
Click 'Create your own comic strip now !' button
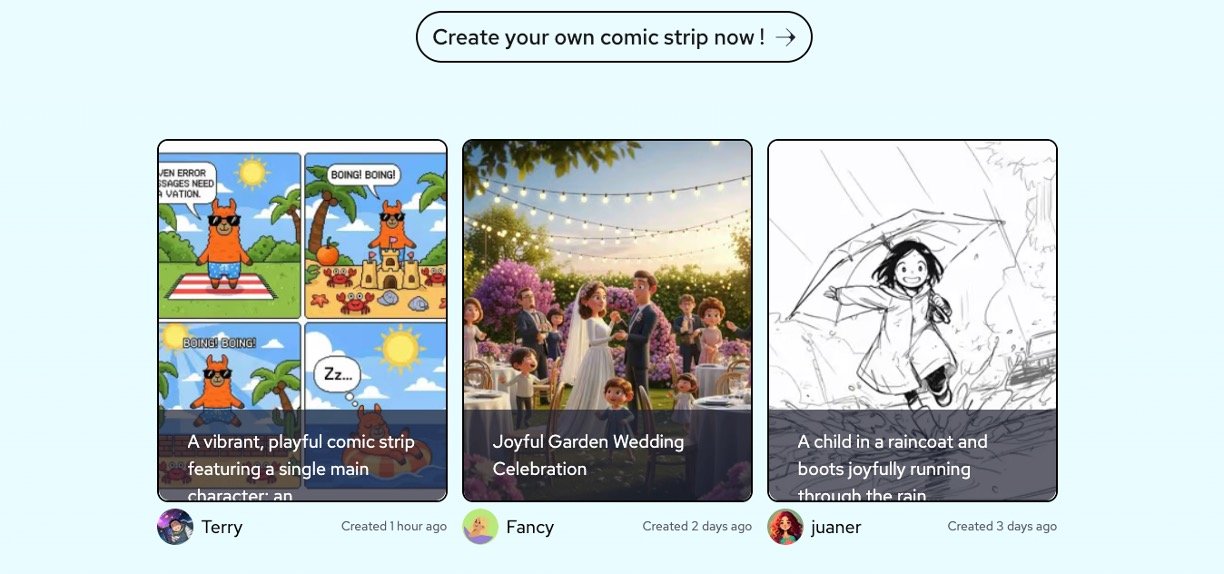[614, 37]
